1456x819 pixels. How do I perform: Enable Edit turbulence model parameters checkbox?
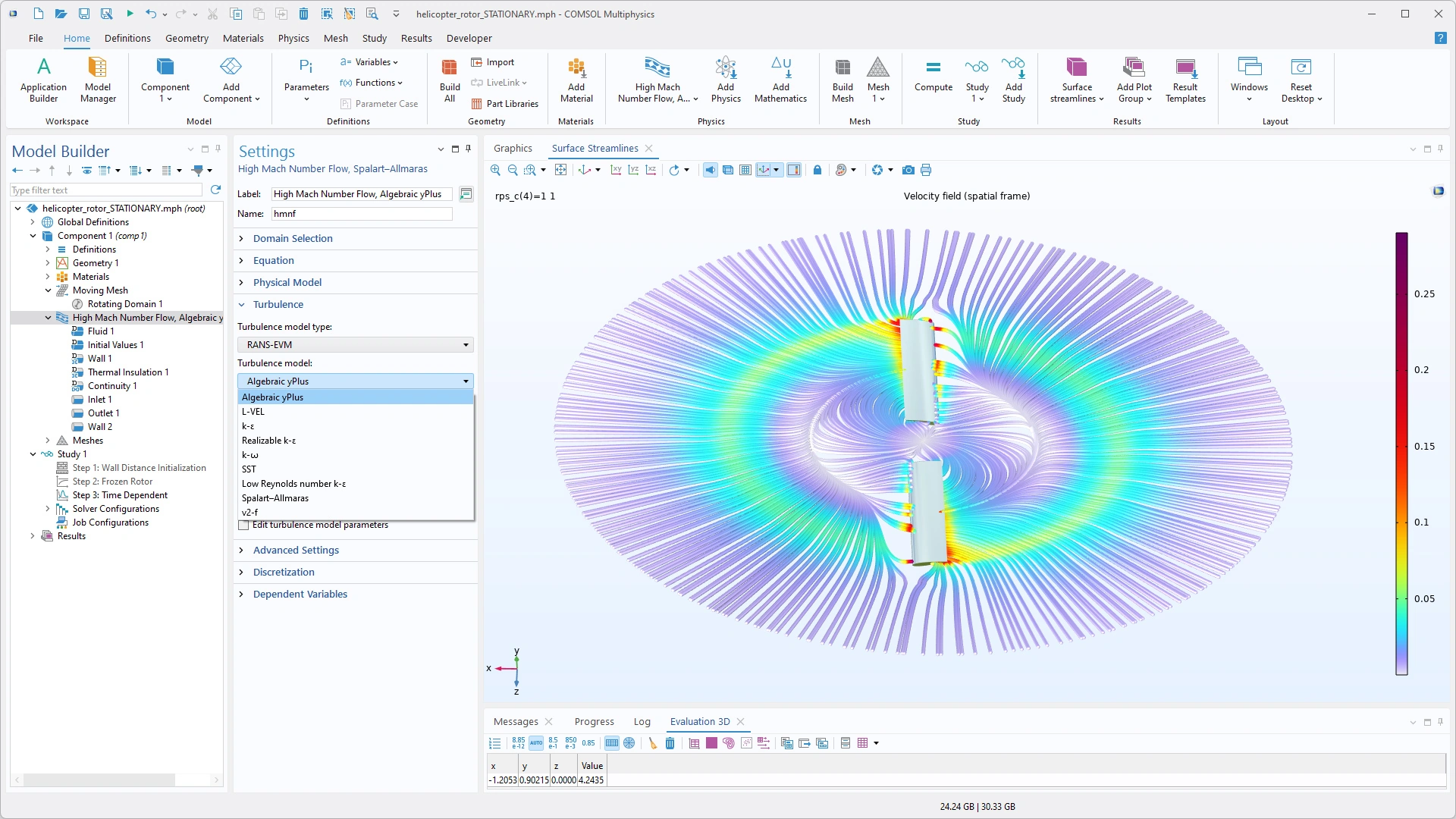[x=243, y=525]
